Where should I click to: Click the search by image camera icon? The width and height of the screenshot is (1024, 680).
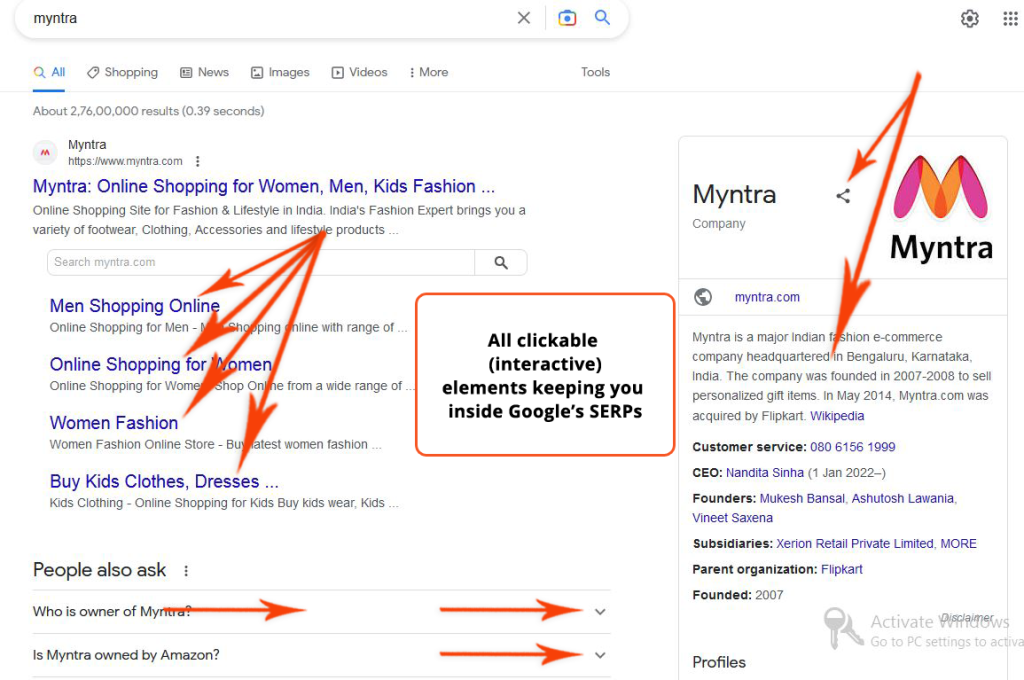pos(567,17)
